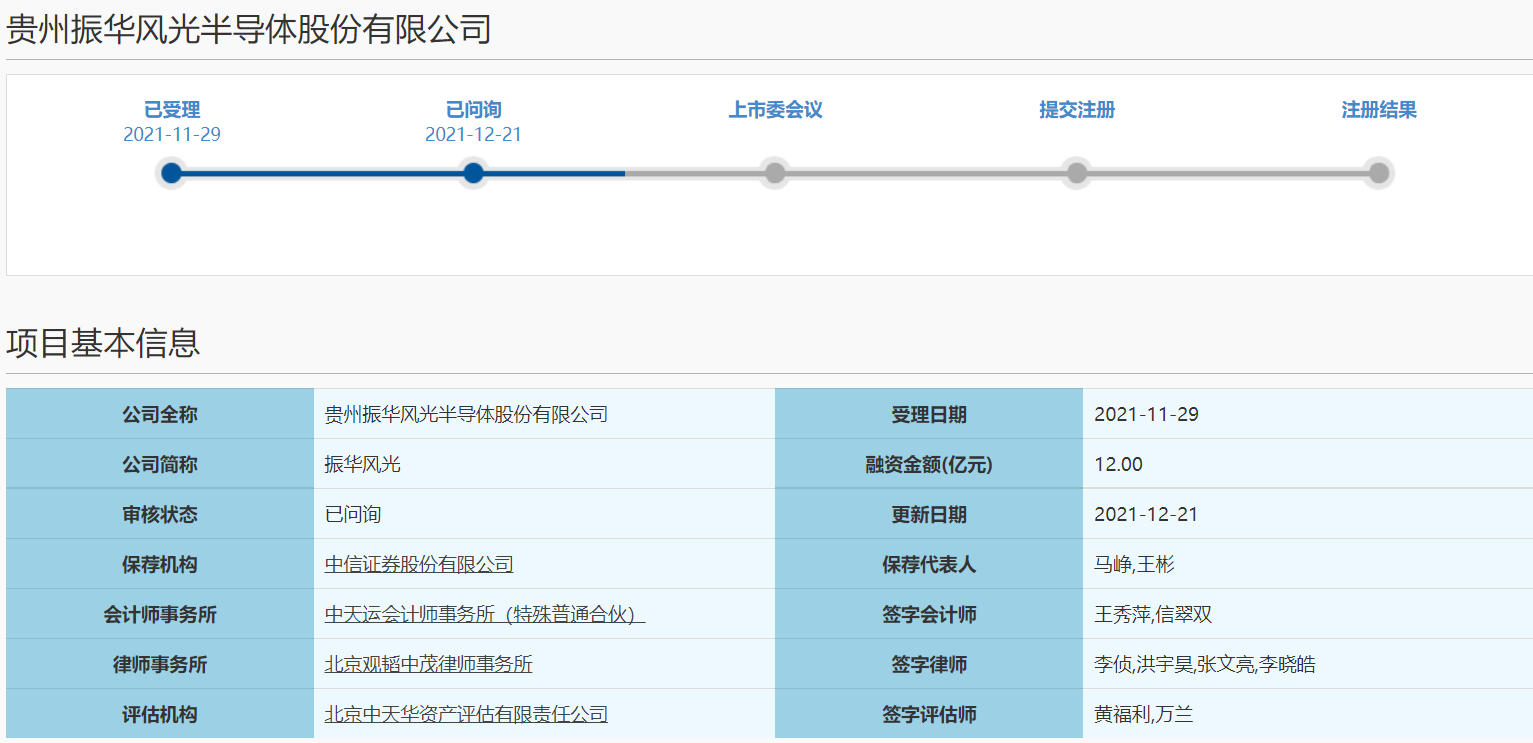Open the 中信证券股份有限公司 sponsor link

(x=419, y=564)
